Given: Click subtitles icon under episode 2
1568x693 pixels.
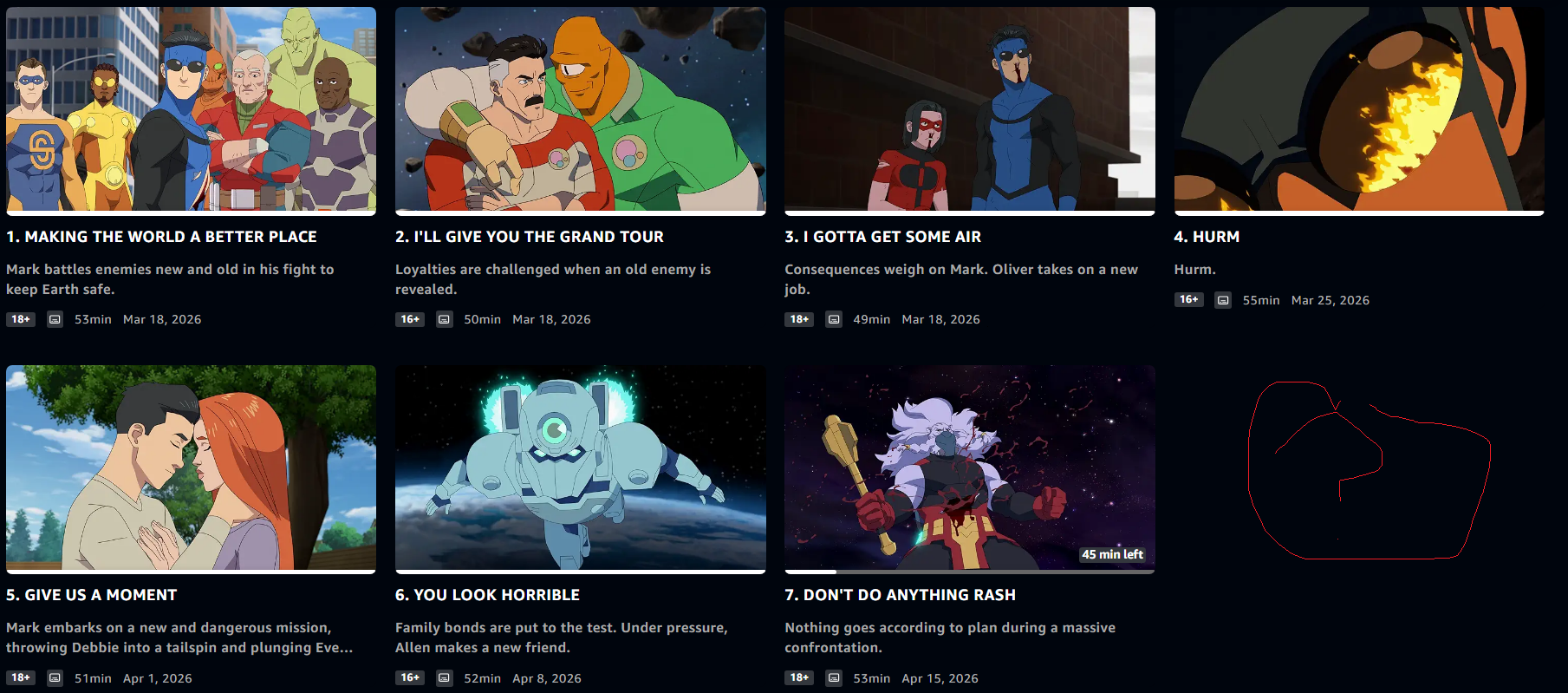Looking at the screenshot, I should [x=444, y=319].
